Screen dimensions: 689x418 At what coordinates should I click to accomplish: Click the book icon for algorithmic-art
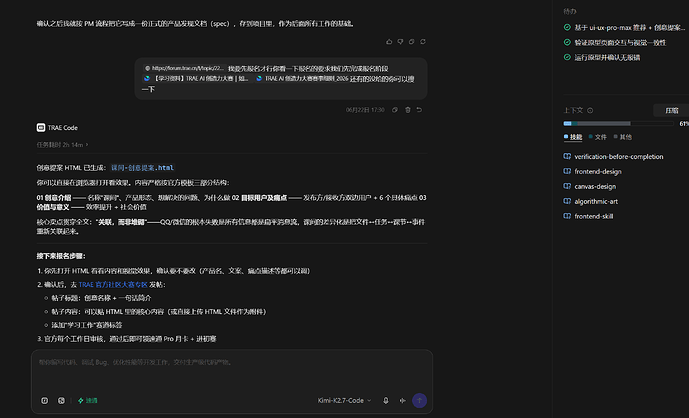coord(567,201)
